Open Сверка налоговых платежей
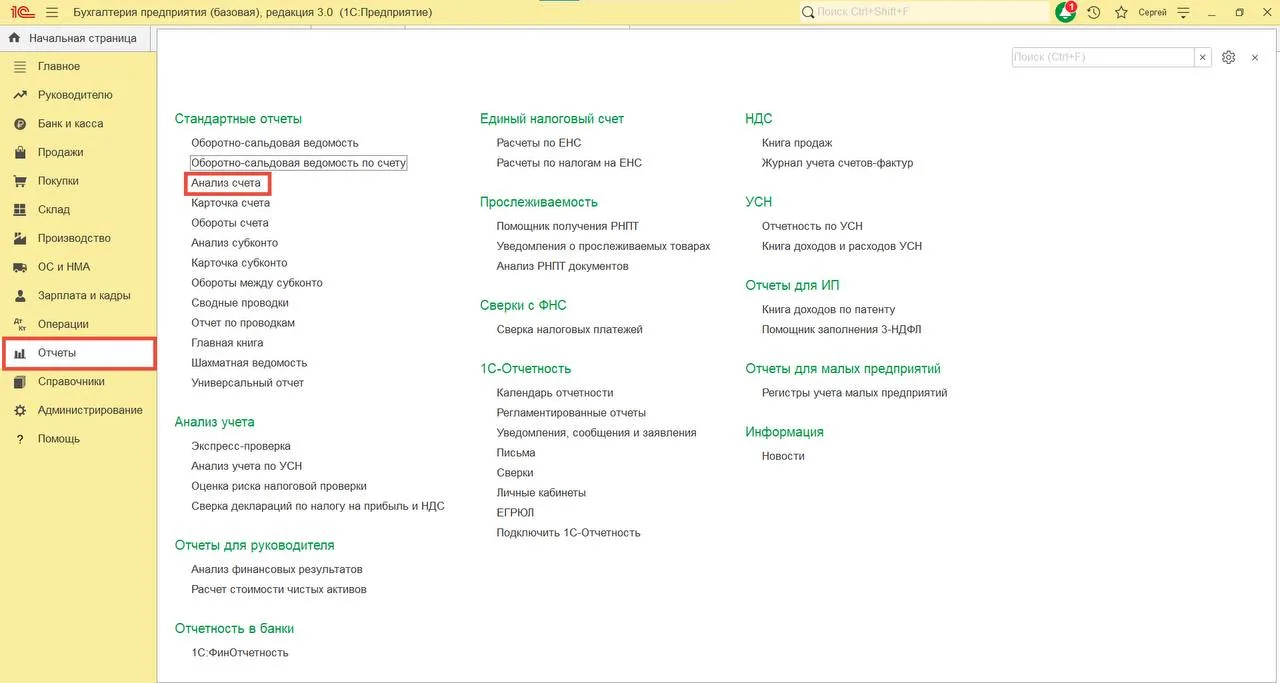This screenshot has height=683, width=1280. pos(570,330)
